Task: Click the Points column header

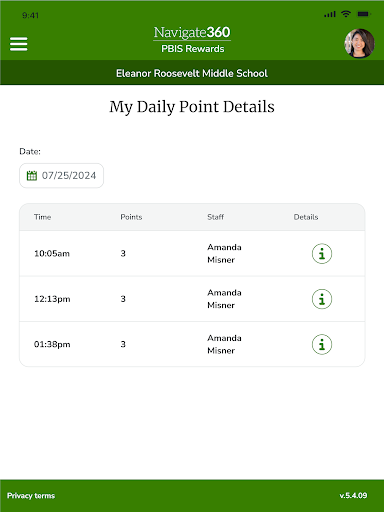Action: pos(131,217)
